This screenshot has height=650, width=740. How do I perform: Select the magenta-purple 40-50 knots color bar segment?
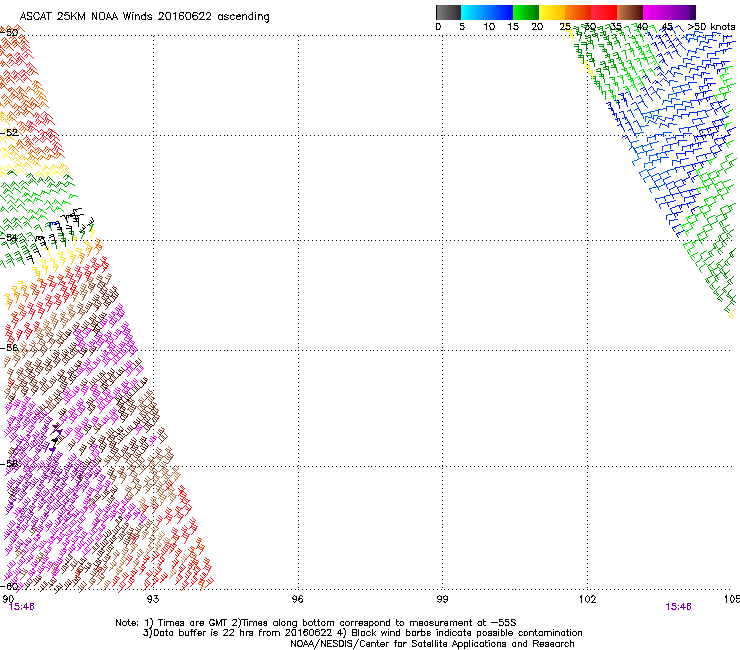[669, 12]
